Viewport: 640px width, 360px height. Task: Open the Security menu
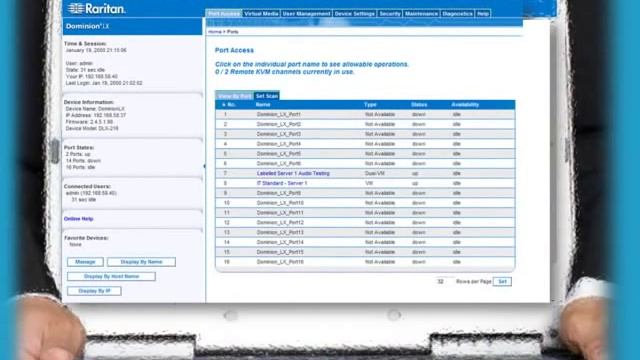point(390,13)
